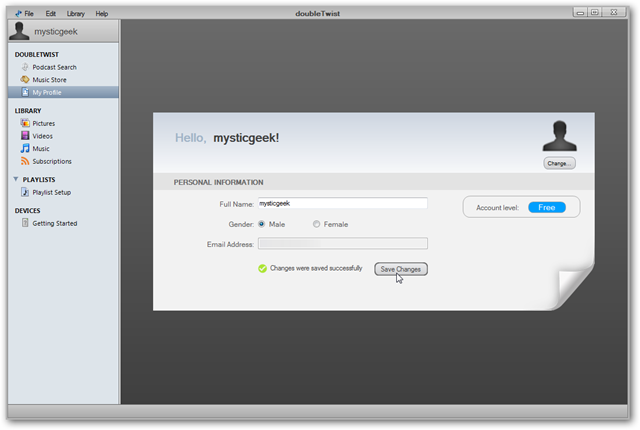Click into the Full Name field
The width and height of the screenshot is (640, 430).
(342, 203)
